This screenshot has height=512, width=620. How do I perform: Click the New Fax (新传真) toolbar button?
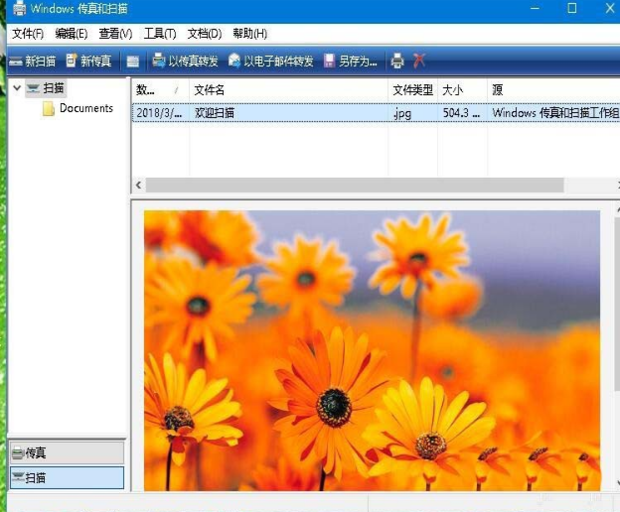(89, 61)
